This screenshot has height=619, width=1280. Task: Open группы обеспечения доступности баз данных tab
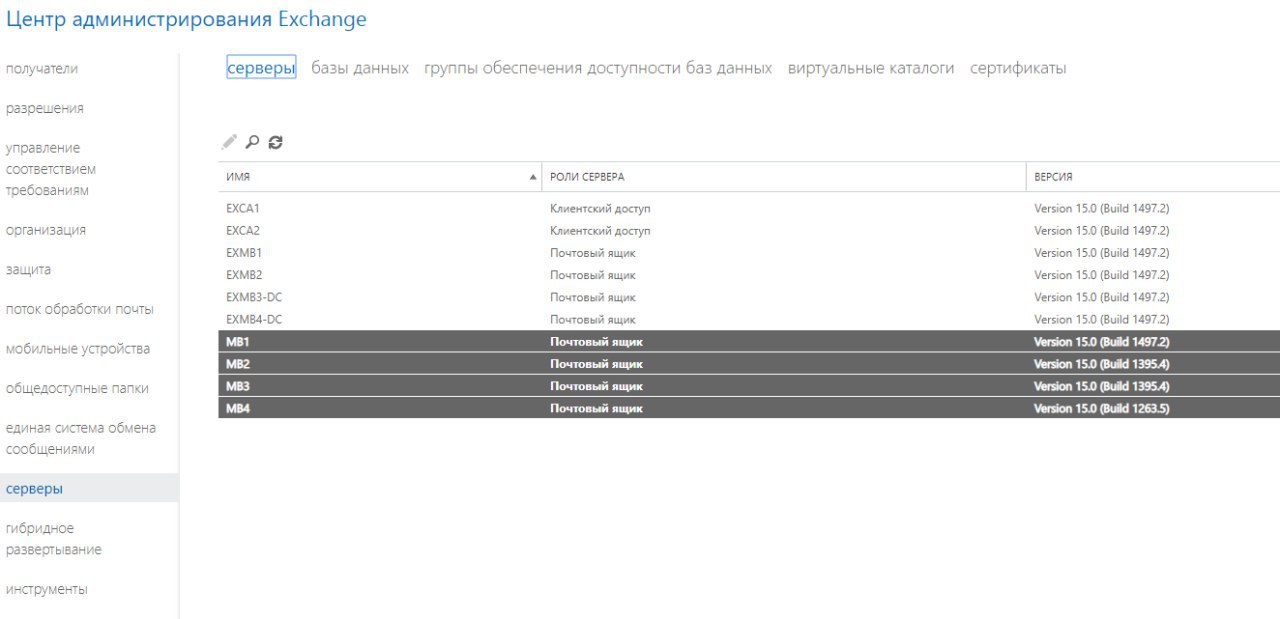[598, 68]
